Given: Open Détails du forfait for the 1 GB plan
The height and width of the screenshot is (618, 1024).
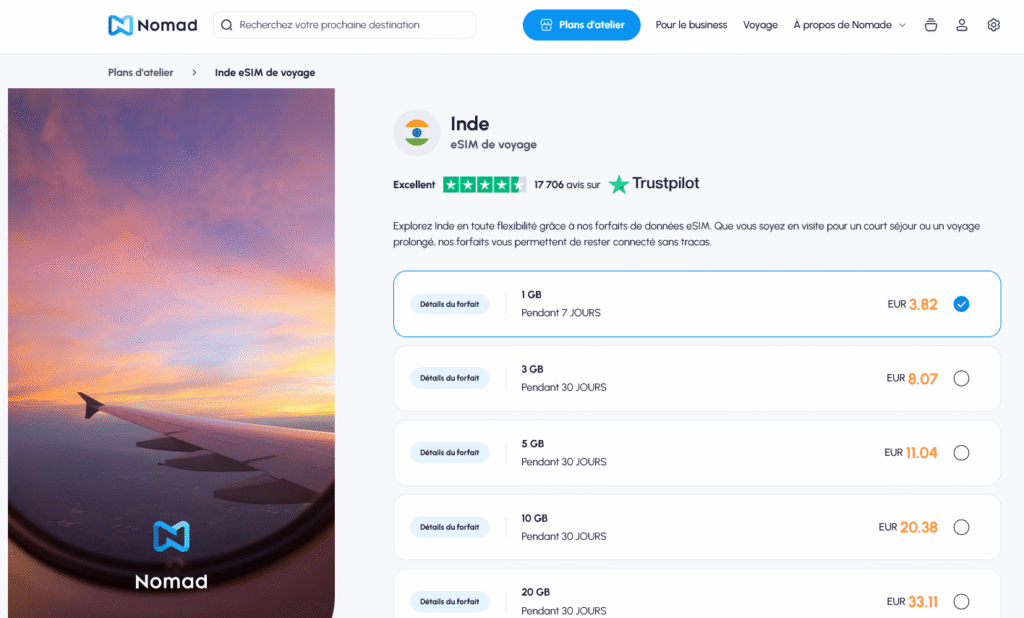Looking at the screenshot, I should pos(449,303).
